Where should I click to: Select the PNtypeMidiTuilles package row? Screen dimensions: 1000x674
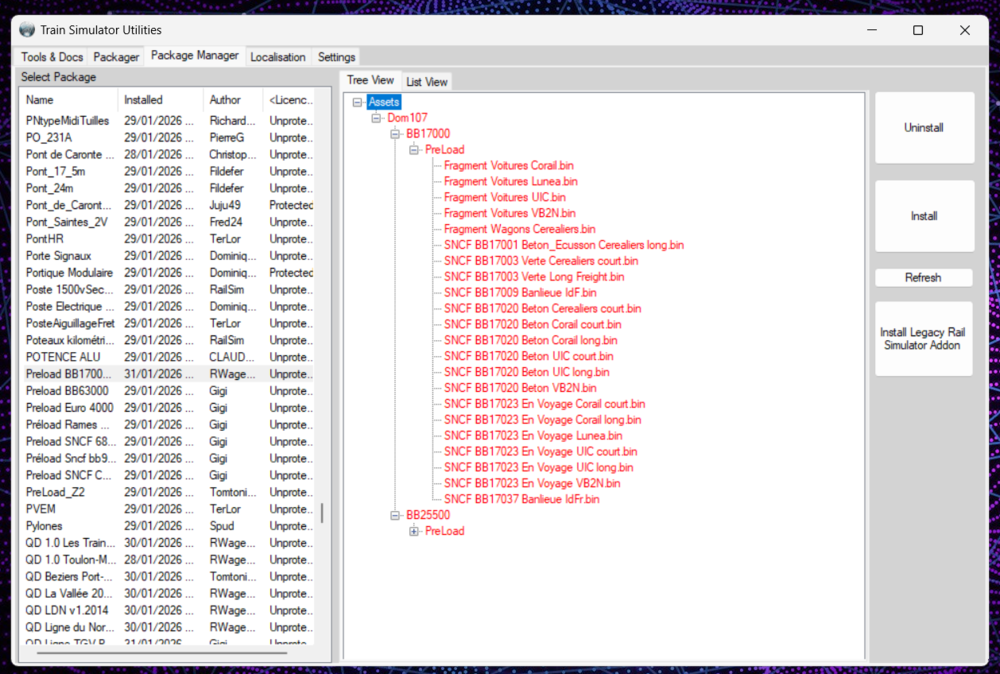click(169, 121)
